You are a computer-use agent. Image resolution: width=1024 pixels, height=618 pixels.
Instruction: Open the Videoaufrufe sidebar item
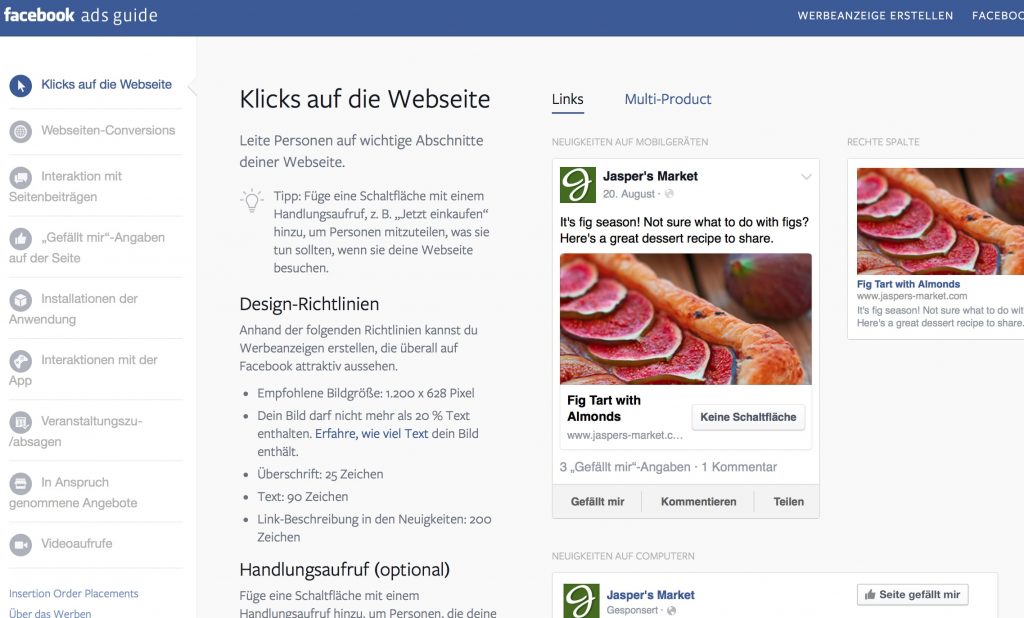[76, 544]
